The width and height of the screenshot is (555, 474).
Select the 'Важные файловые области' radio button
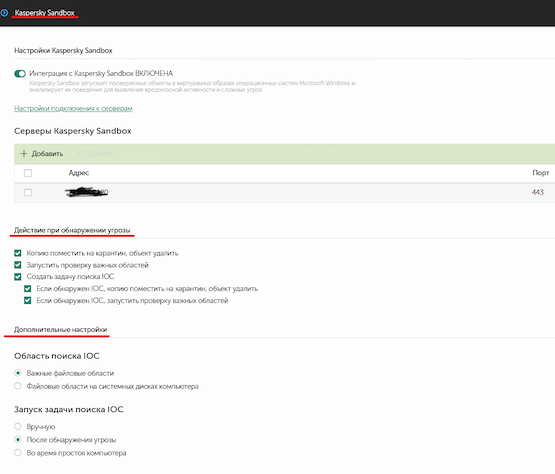(x=18, y=373)
